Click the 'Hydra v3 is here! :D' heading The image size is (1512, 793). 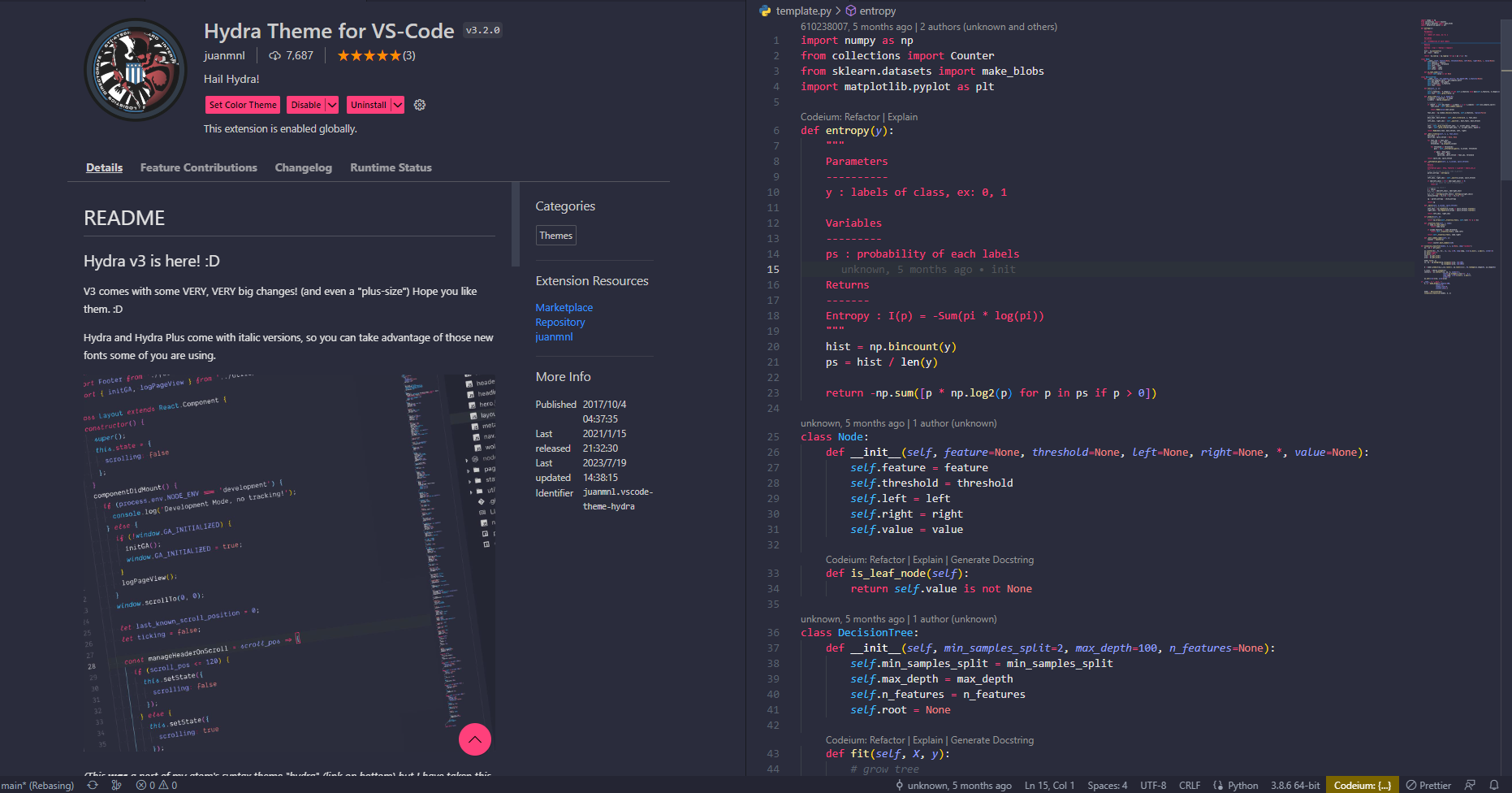(x=152, y=261)
